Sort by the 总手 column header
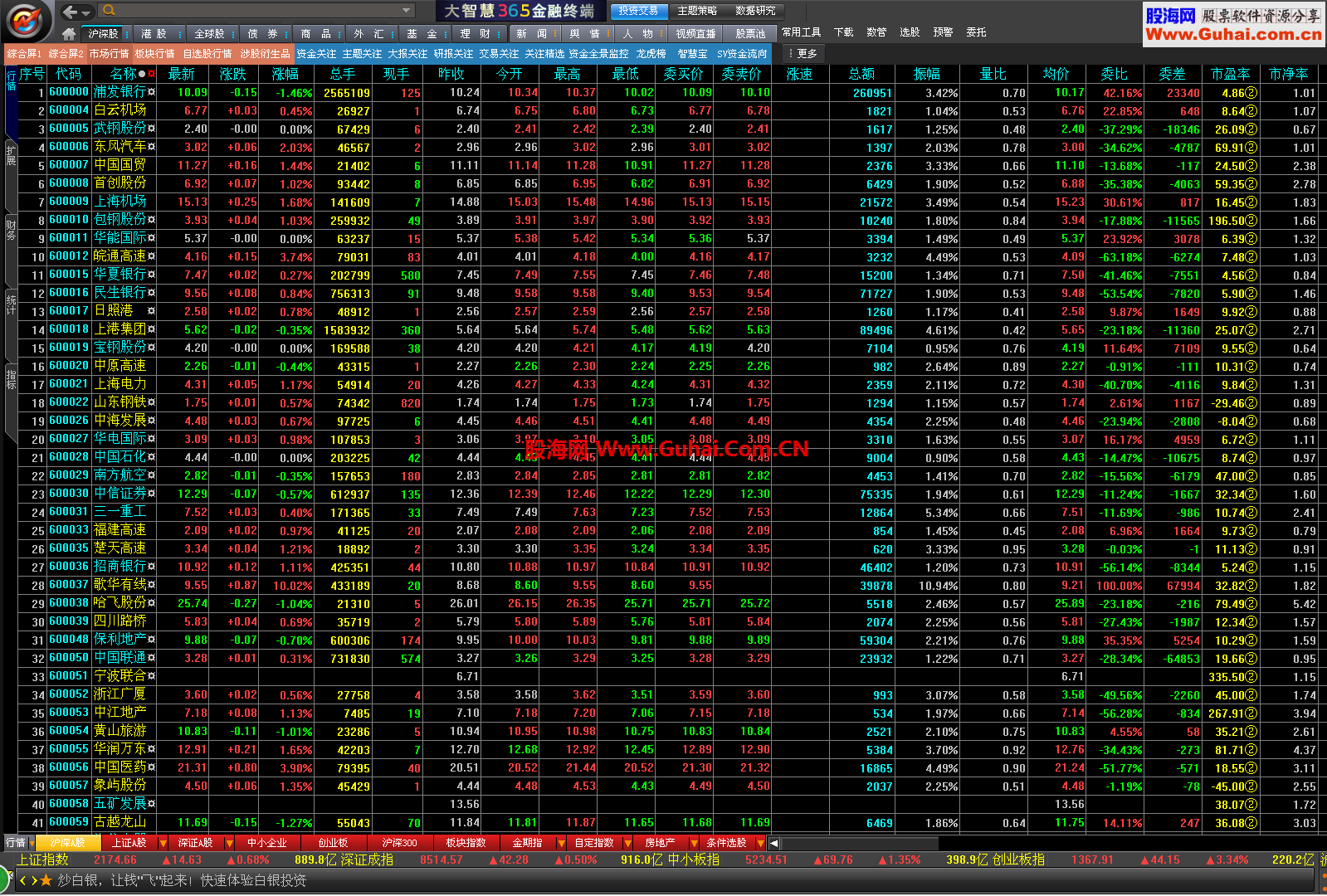This screenshot has height=896, width=1327. pyautogui.click(x=343, y=74)
